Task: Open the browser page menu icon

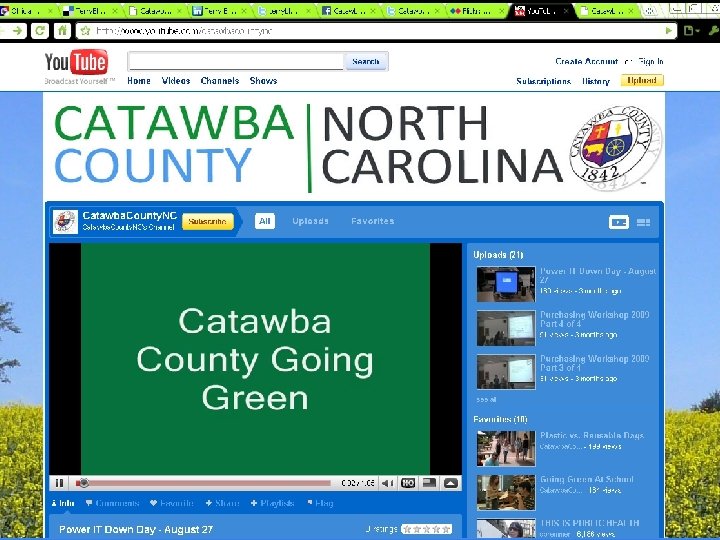Action: point(690,31)
